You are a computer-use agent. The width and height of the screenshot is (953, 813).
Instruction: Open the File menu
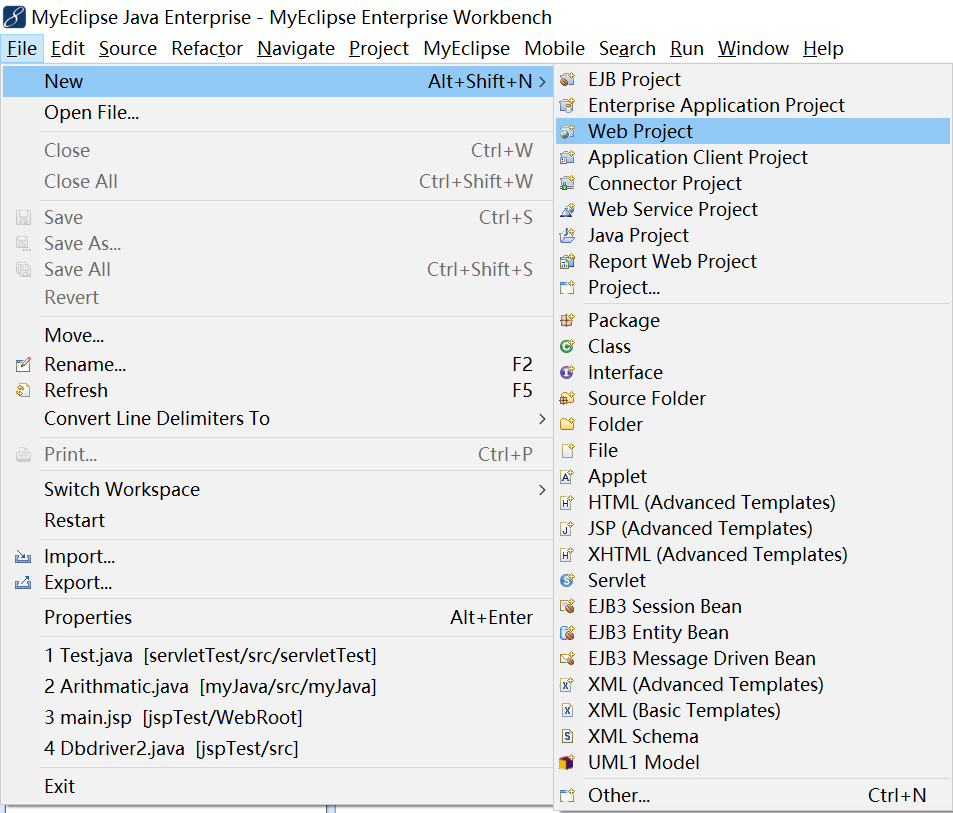pos(22,49)
